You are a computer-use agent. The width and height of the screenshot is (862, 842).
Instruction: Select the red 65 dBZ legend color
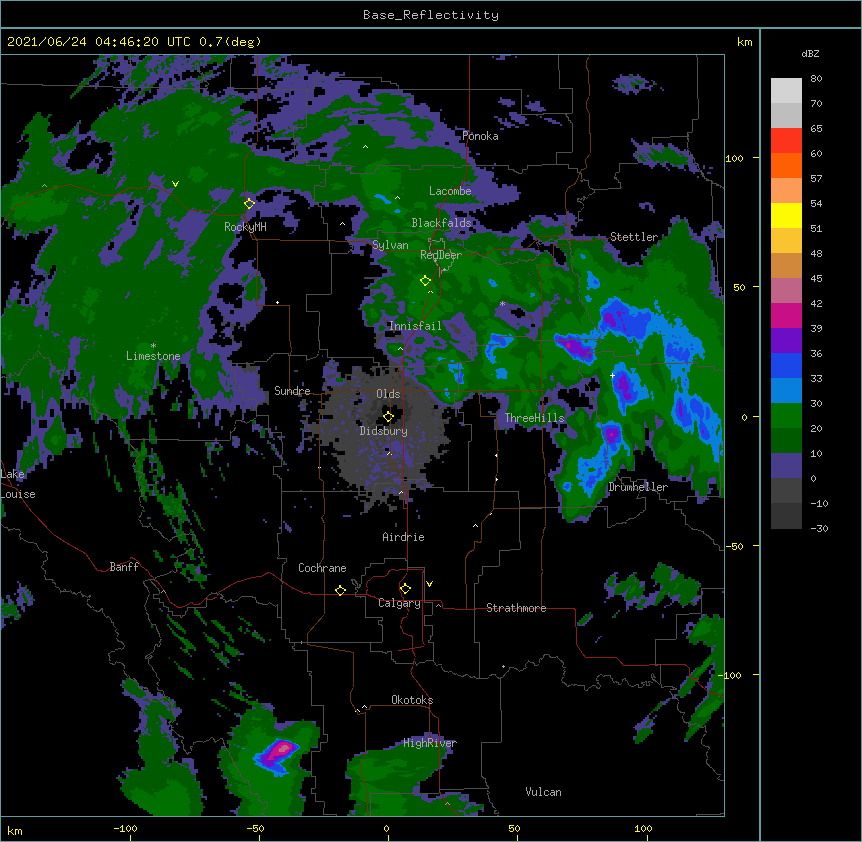click(786, 140)
